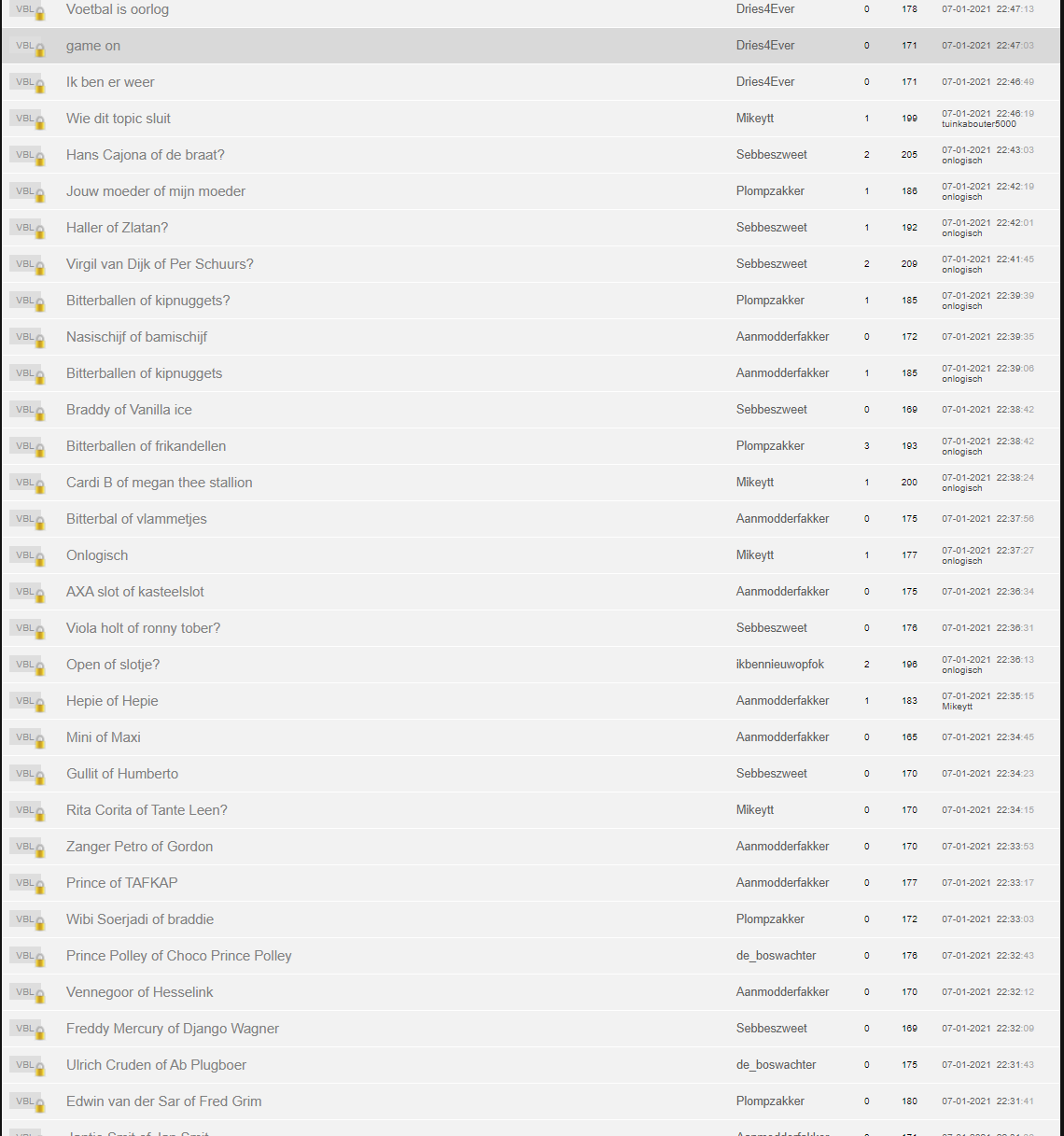The image size is (1064, 1136).
Task: Click author de_boswachter on the 'Ulrich Cruden' topic
Action: coord(776,1065)
